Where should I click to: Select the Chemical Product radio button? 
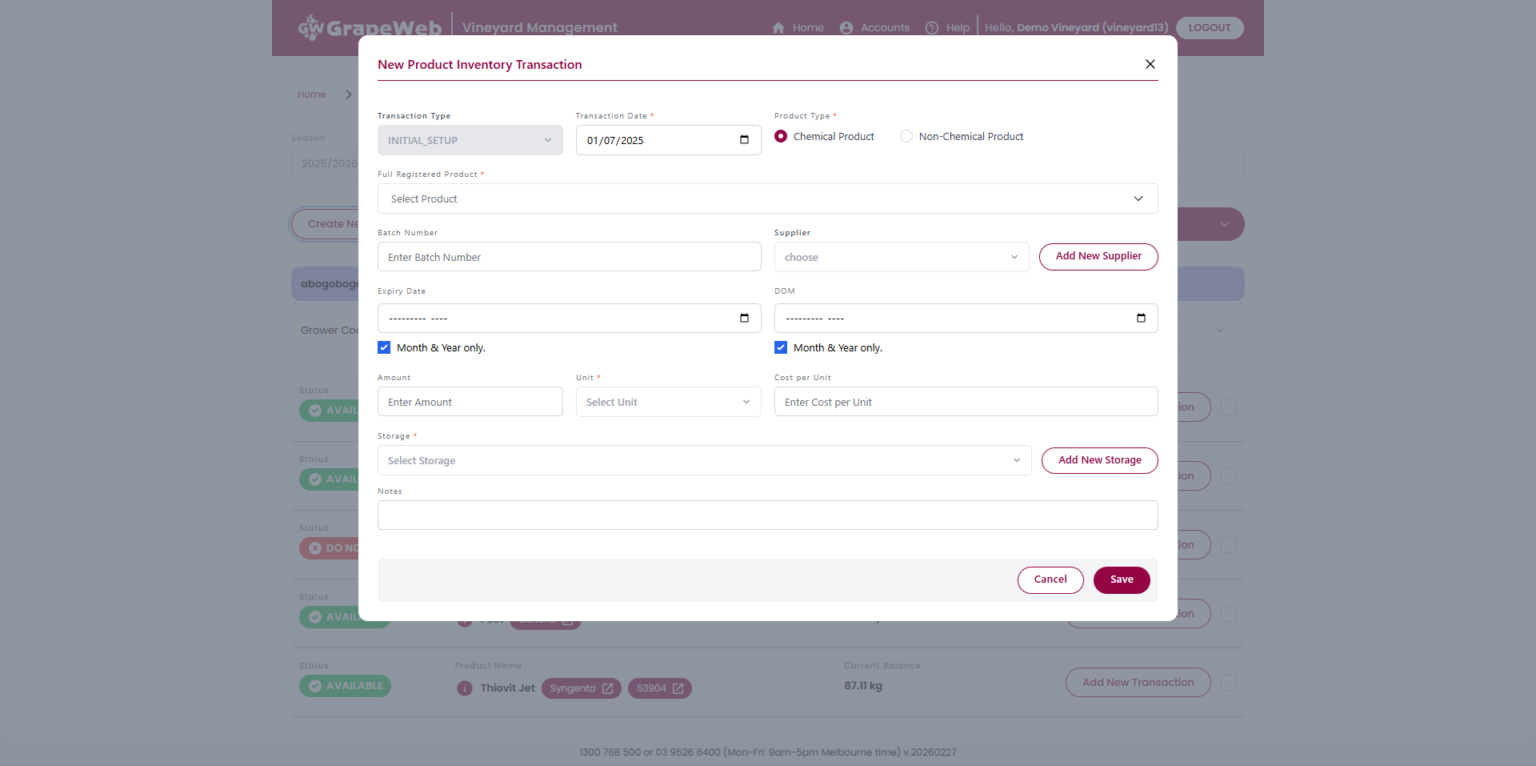click(x=781, y=136)
